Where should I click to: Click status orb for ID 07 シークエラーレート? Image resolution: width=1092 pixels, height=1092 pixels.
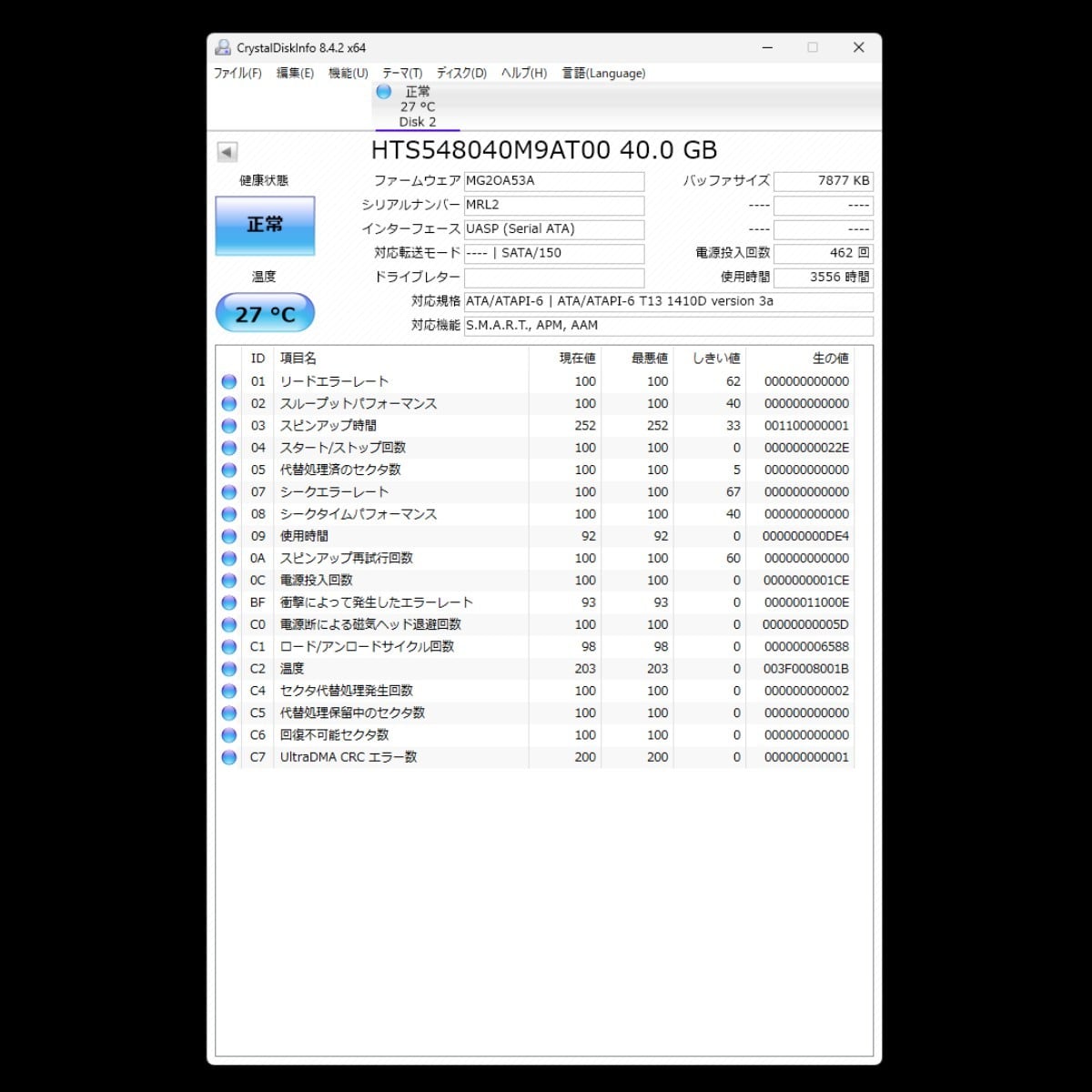coord(229,492)
